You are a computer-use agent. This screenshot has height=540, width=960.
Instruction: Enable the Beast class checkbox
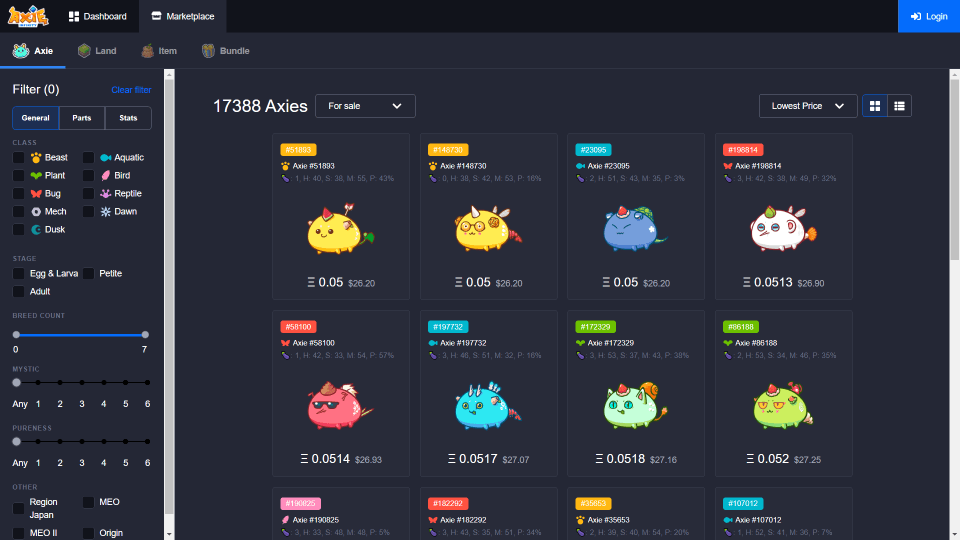[x=19, y=158]
